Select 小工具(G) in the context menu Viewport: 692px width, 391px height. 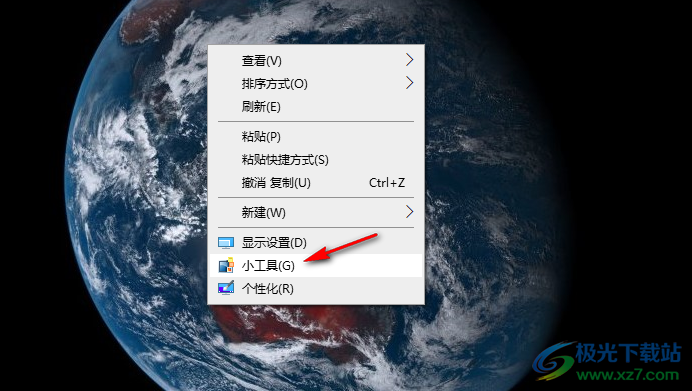(316, 265)
